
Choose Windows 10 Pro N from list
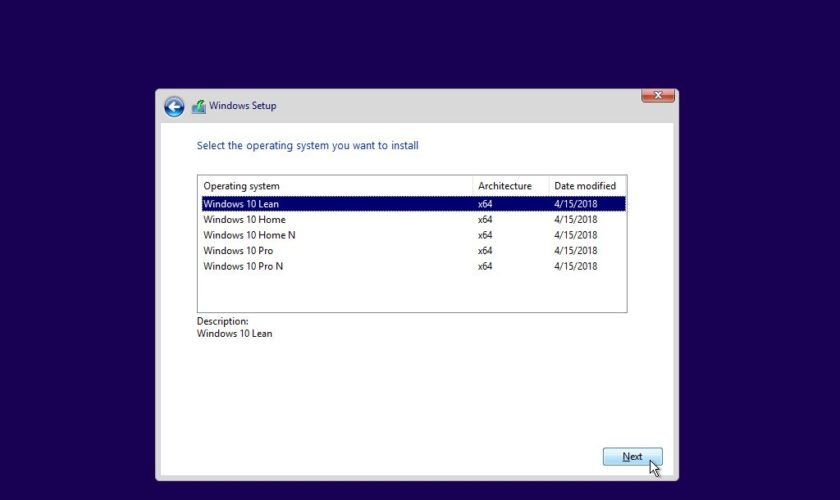click(x=414, y=266)
